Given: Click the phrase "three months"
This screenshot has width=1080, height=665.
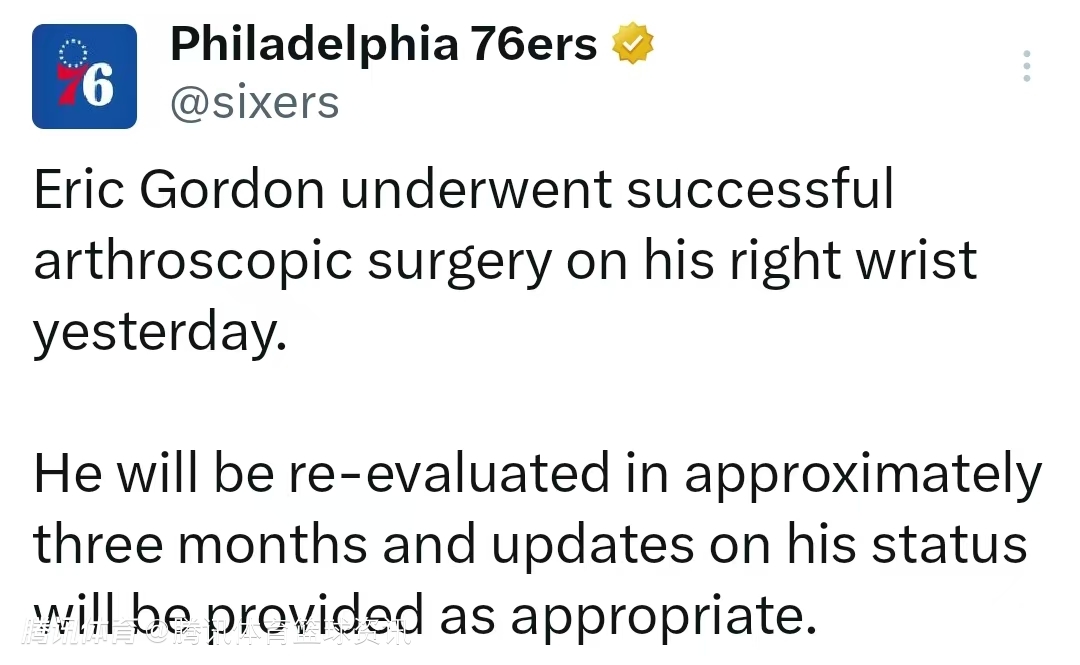Looking at the screenshot, I should [x=199, y=546].
